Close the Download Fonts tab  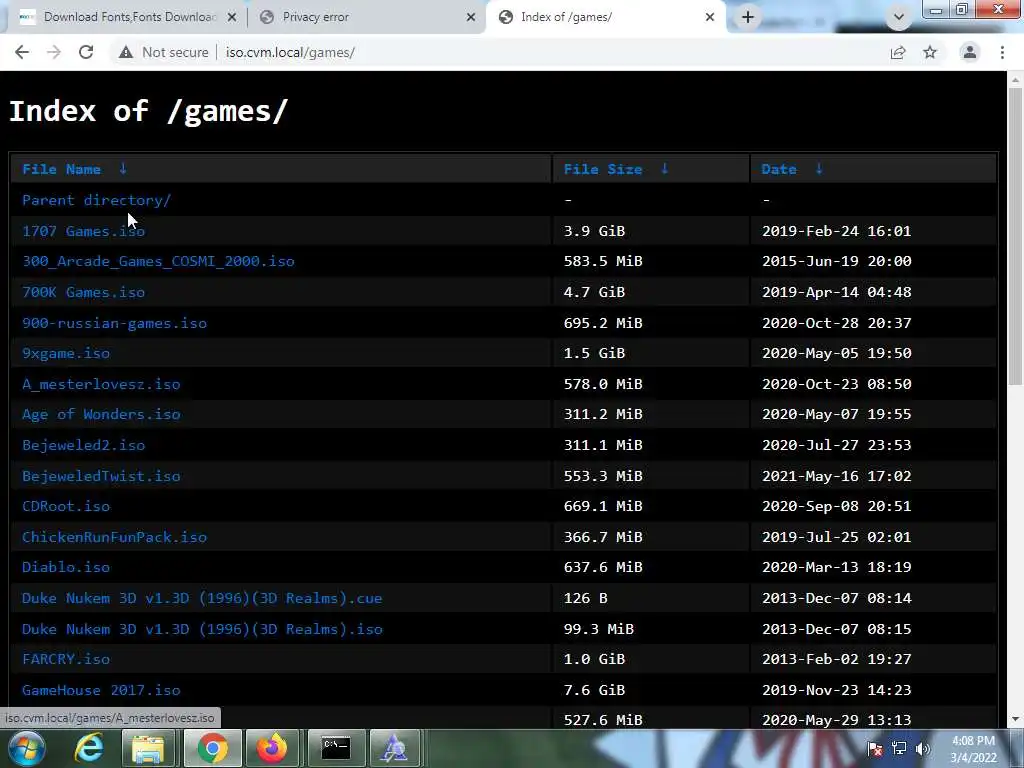(x=232, y=17)
